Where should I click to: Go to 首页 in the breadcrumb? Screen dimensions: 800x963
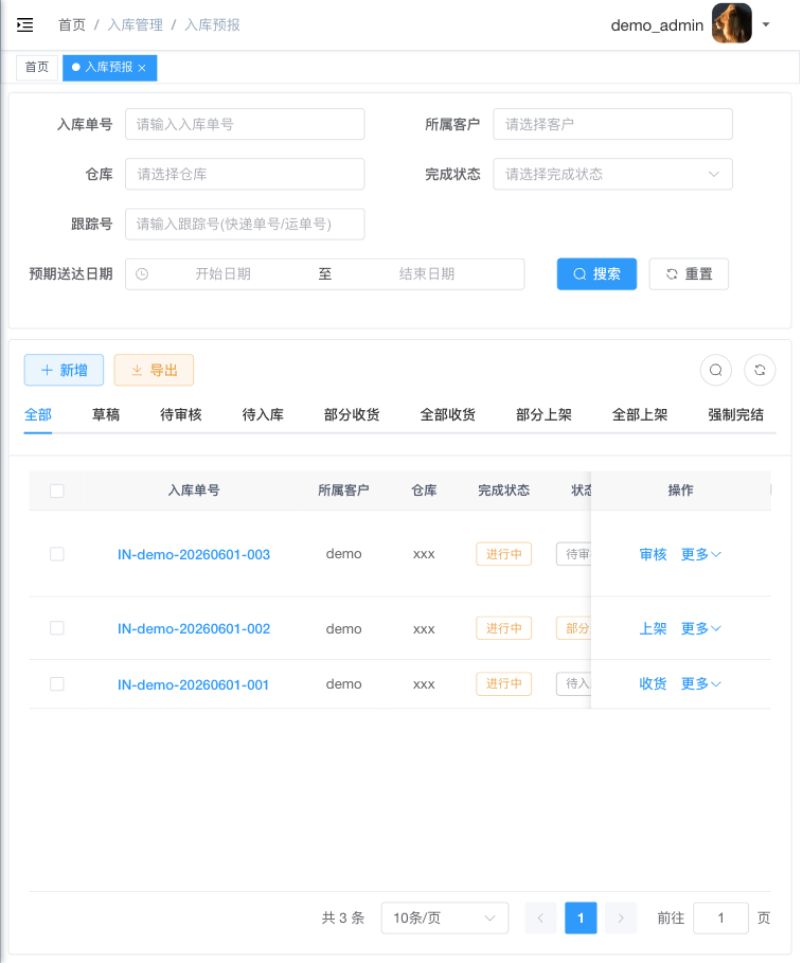(72, 25)
